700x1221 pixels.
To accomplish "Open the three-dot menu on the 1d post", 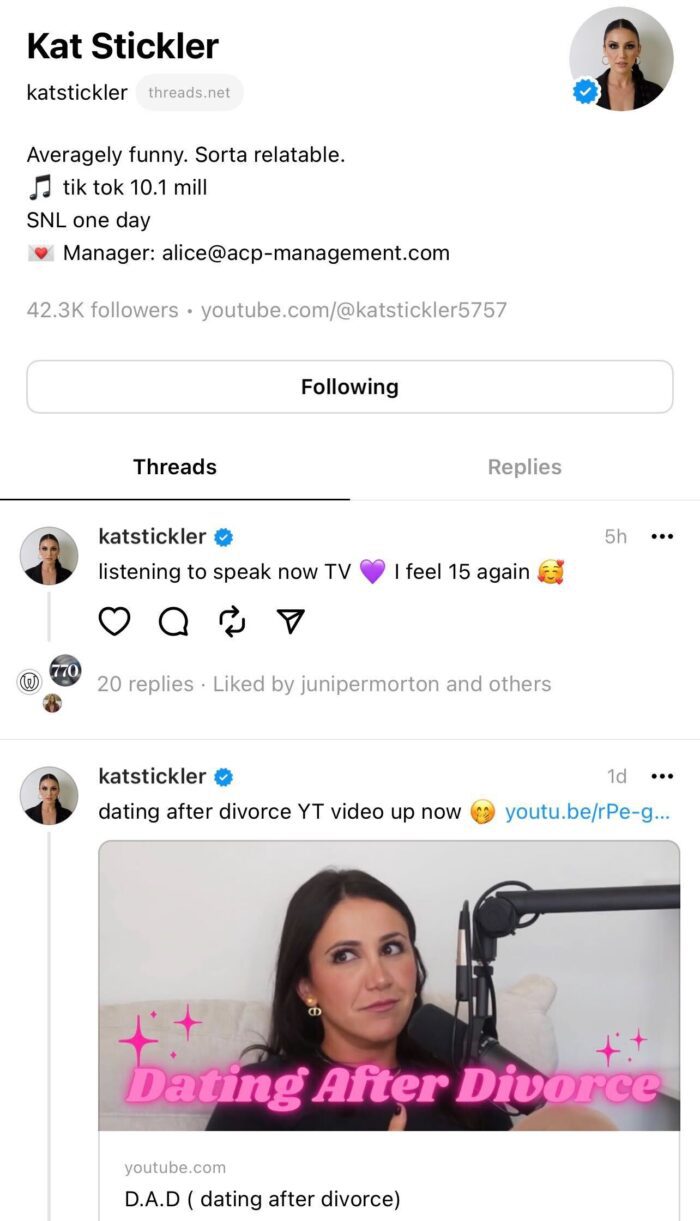I will 663,775.
